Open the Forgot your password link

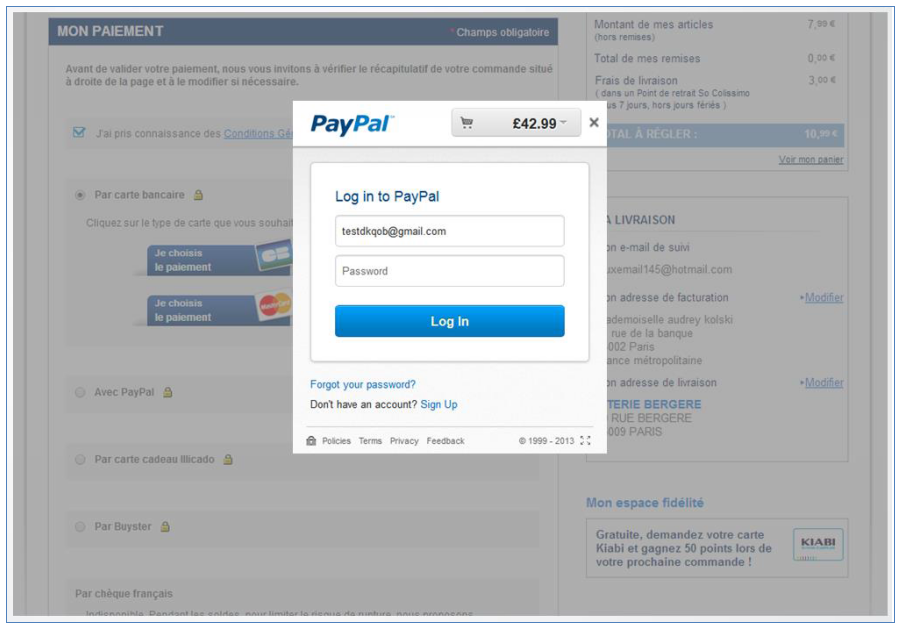coord(363,384)
